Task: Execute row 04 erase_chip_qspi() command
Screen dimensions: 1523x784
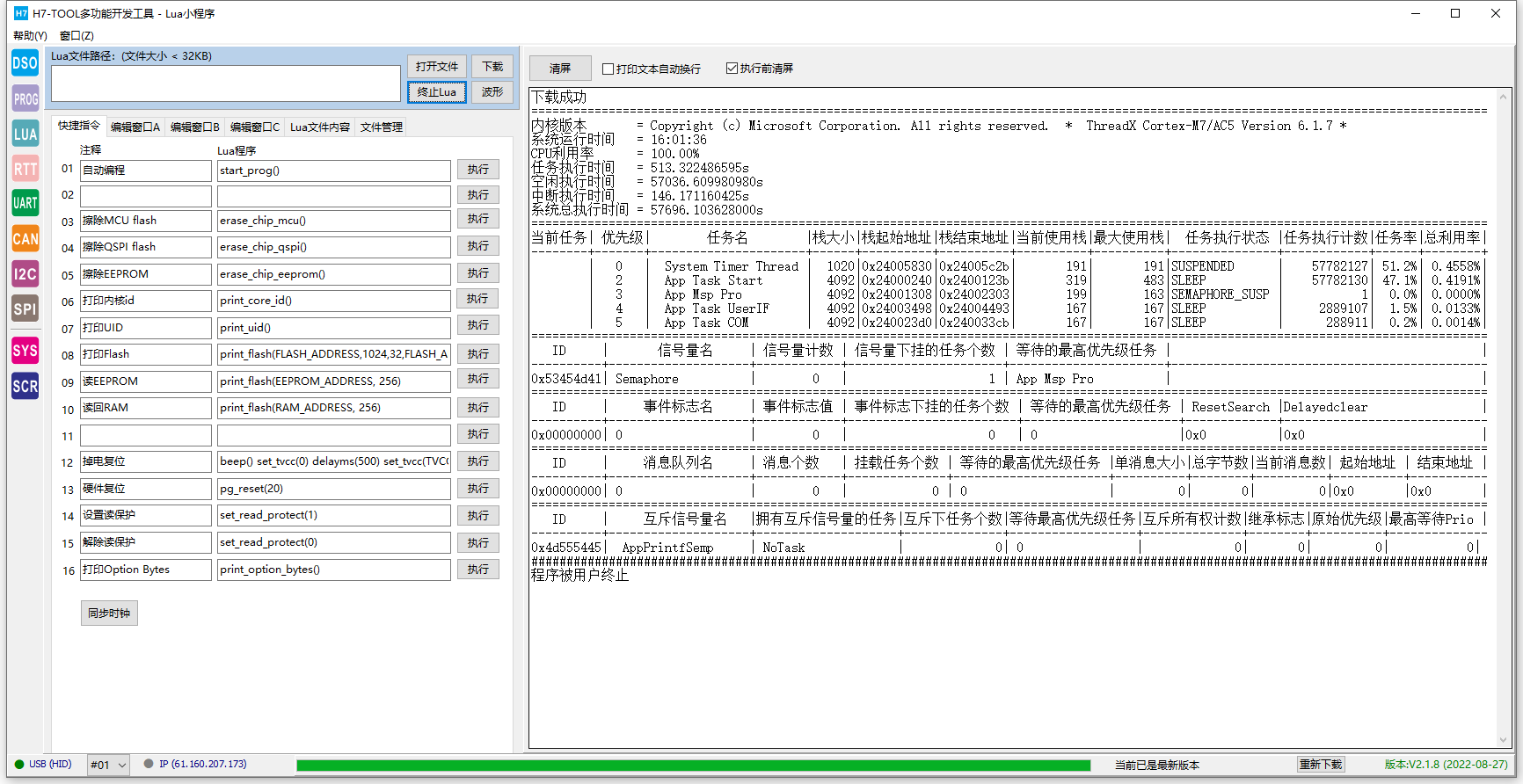Action: click(x=478, y=246)
